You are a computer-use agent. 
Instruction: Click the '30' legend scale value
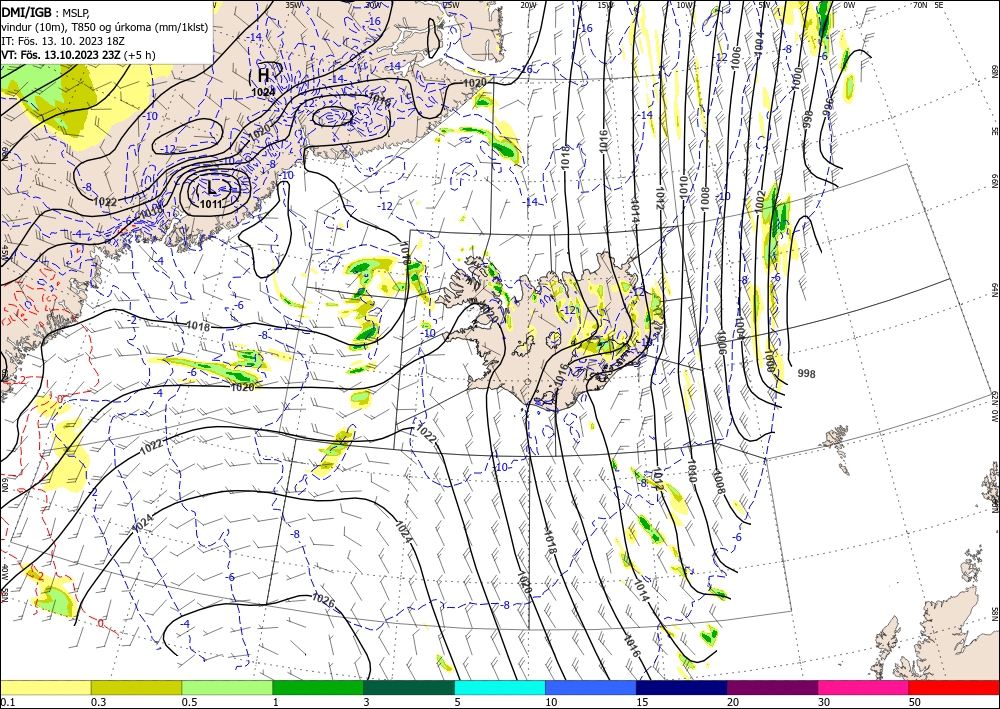pos(824,702)
